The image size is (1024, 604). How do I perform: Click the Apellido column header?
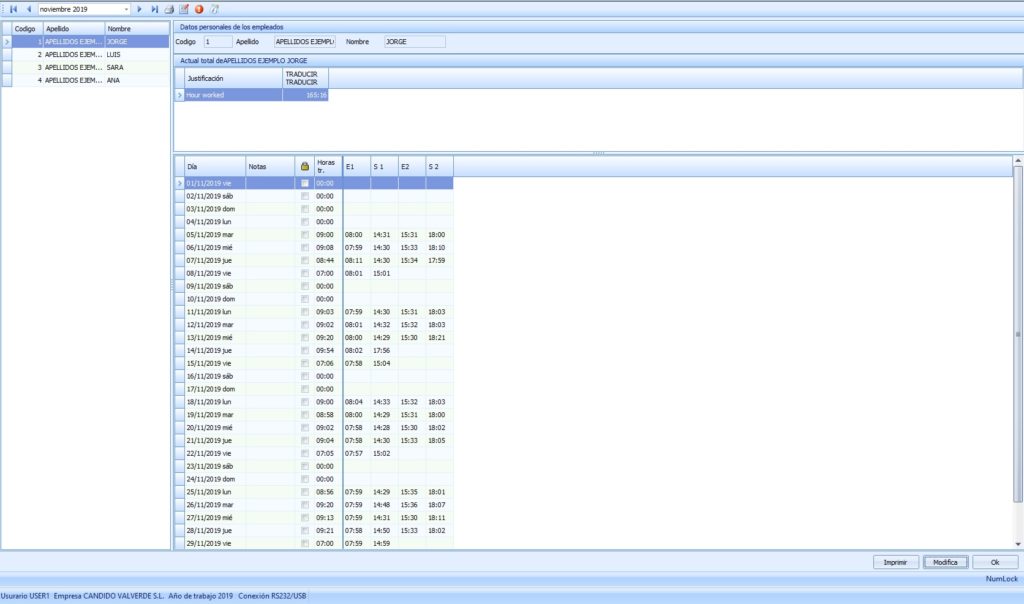pos(73,29)
